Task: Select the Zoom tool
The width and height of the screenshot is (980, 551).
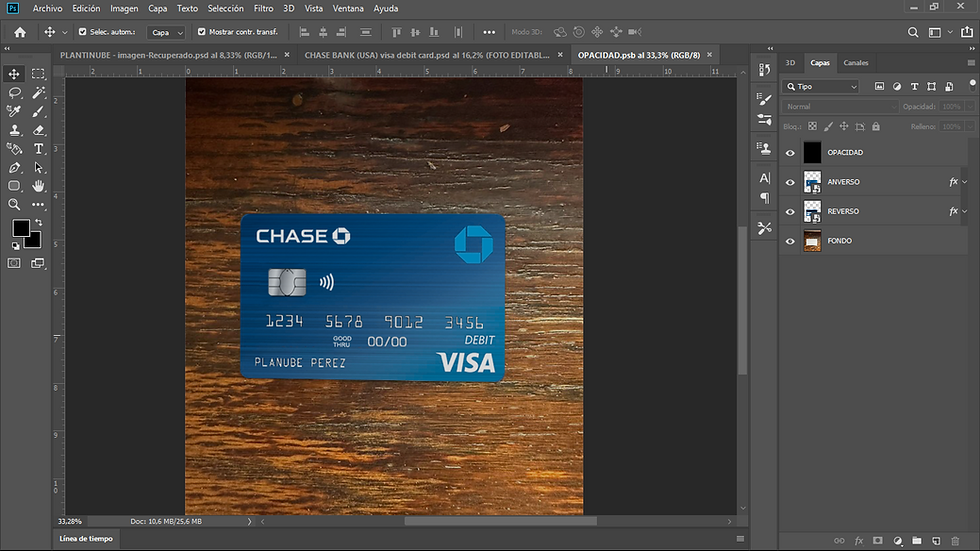Action: pyautogui.click(x=14, y=204)
